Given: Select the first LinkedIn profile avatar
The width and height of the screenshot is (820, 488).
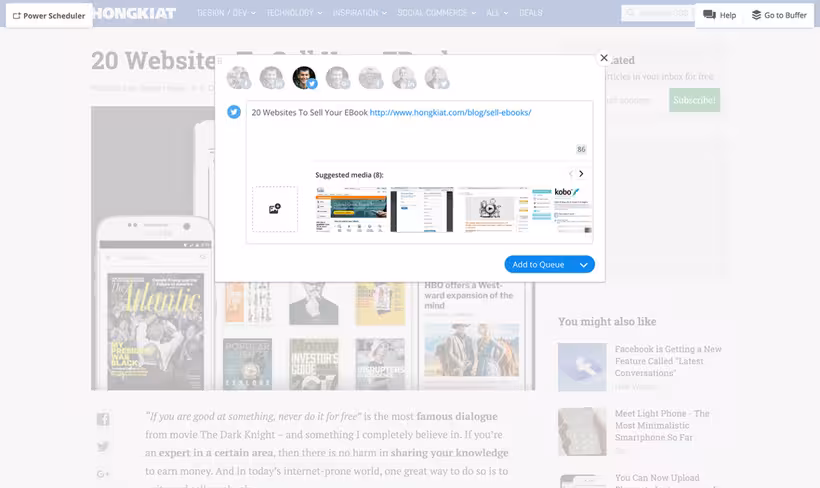Looking at the screenshot, I should click(x=271, y=77).
